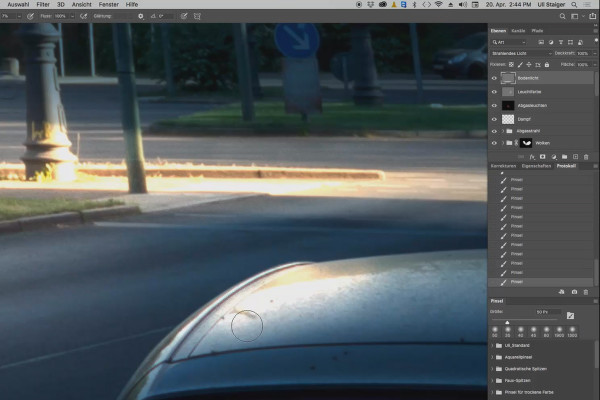Filter layers by adjustment layers icon

(551, 42)
